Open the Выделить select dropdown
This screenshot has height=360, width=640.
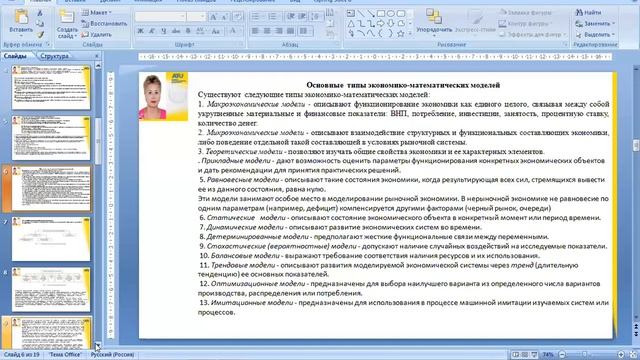[595, 35]
